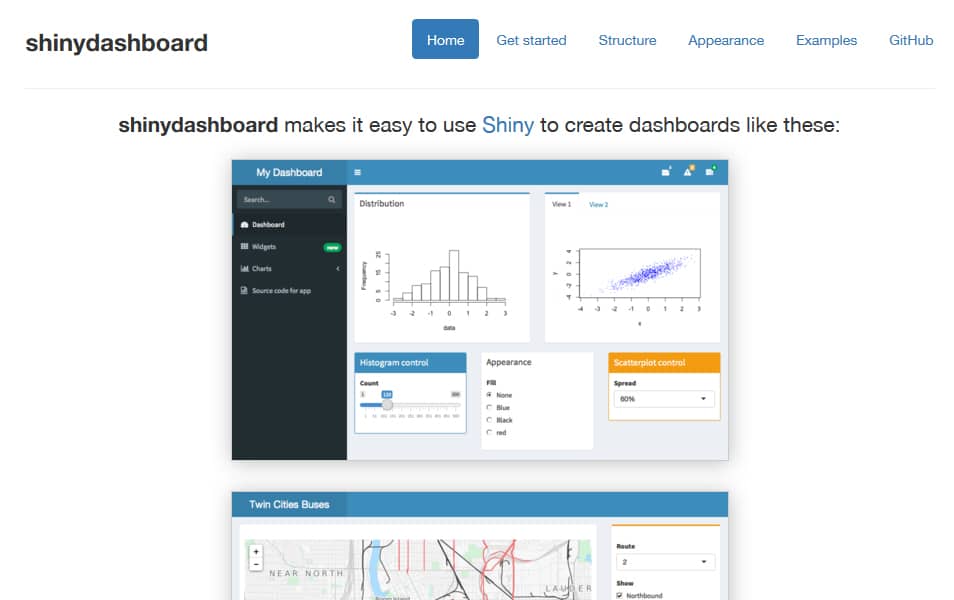
Task: Click the Count slider handle
Action: [387, 405]
